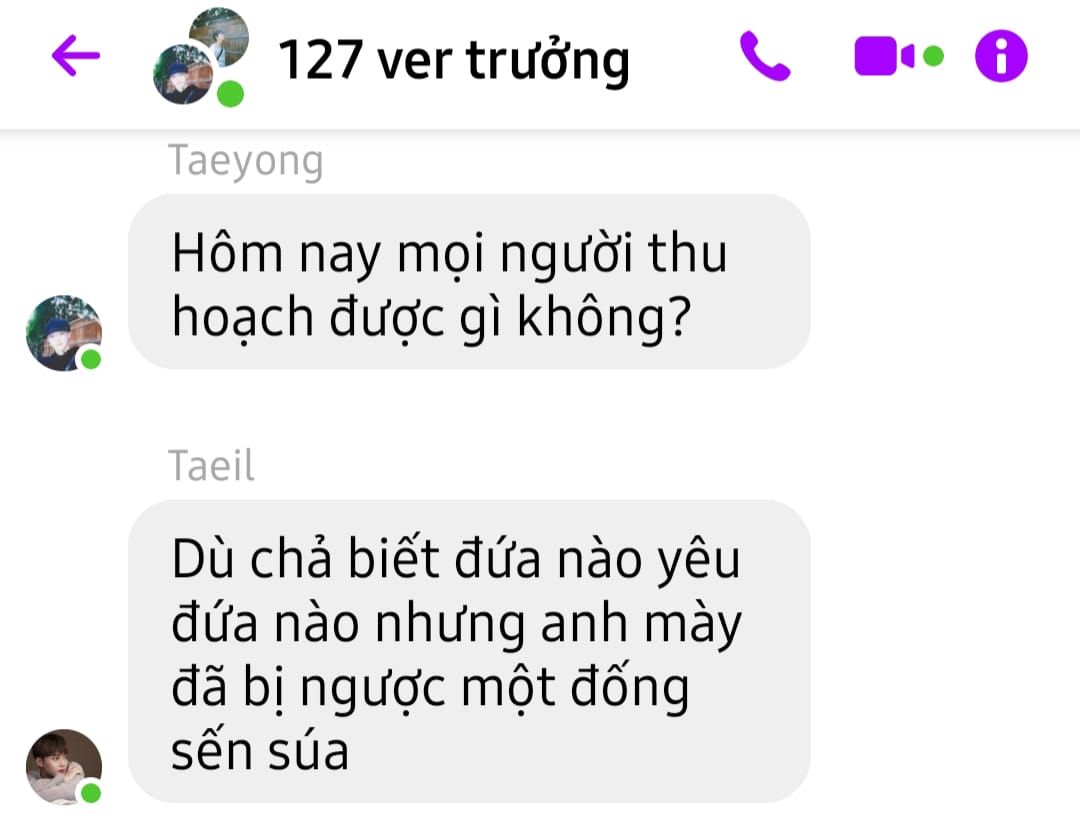
Task: Tap the lower photo in the group avatar
Action: click(x=183, y=74)
